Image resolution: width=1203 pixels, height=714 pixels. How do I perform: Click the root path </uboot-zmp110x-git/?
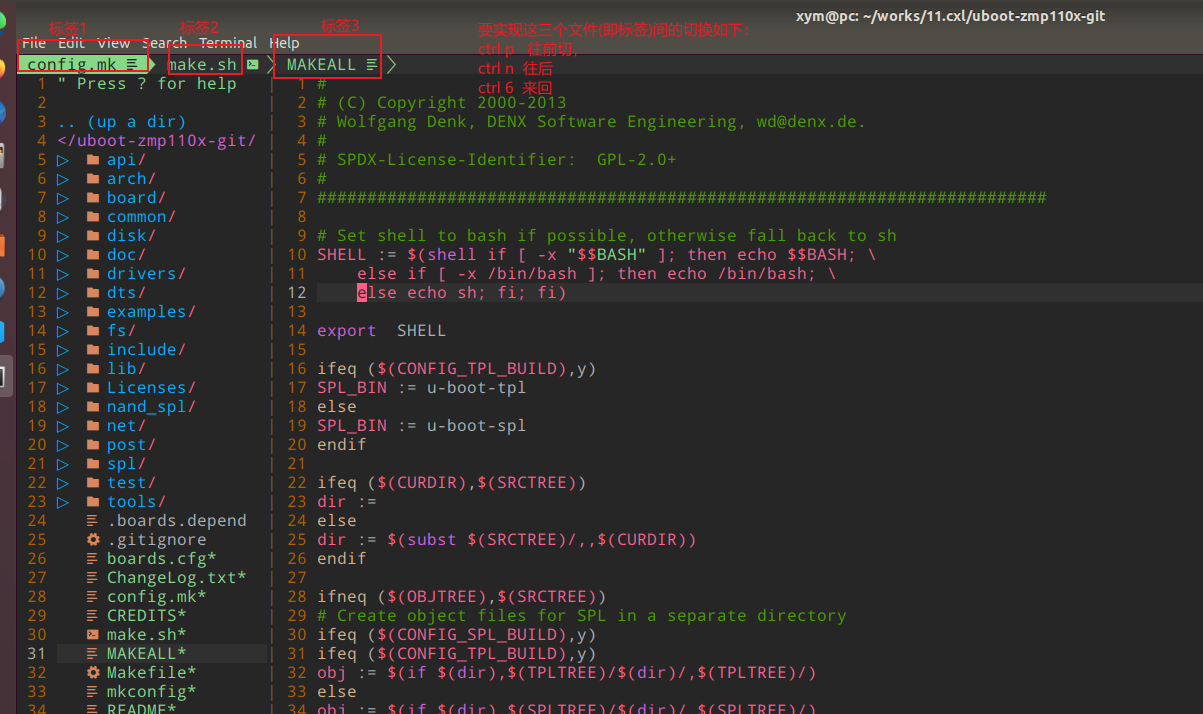coord(157,141)
